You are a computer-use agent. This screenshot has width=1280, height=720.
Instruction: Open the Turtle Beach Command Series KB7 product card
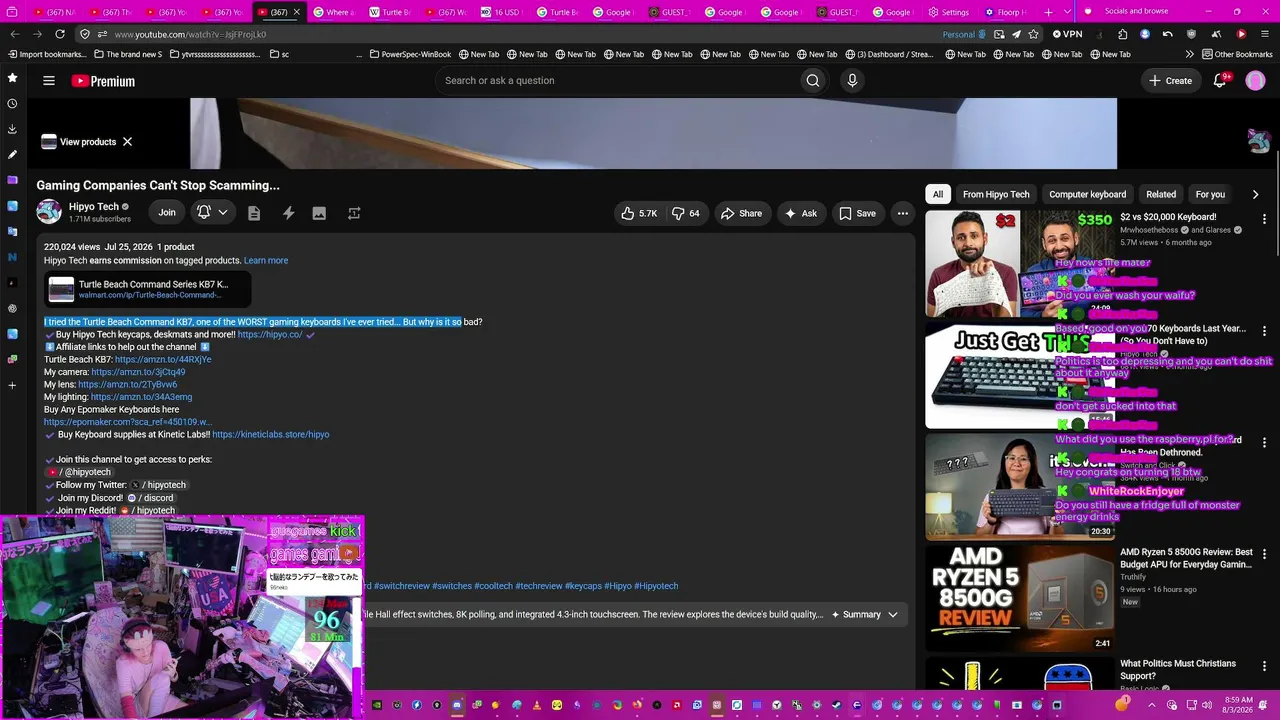click(147, 289)
